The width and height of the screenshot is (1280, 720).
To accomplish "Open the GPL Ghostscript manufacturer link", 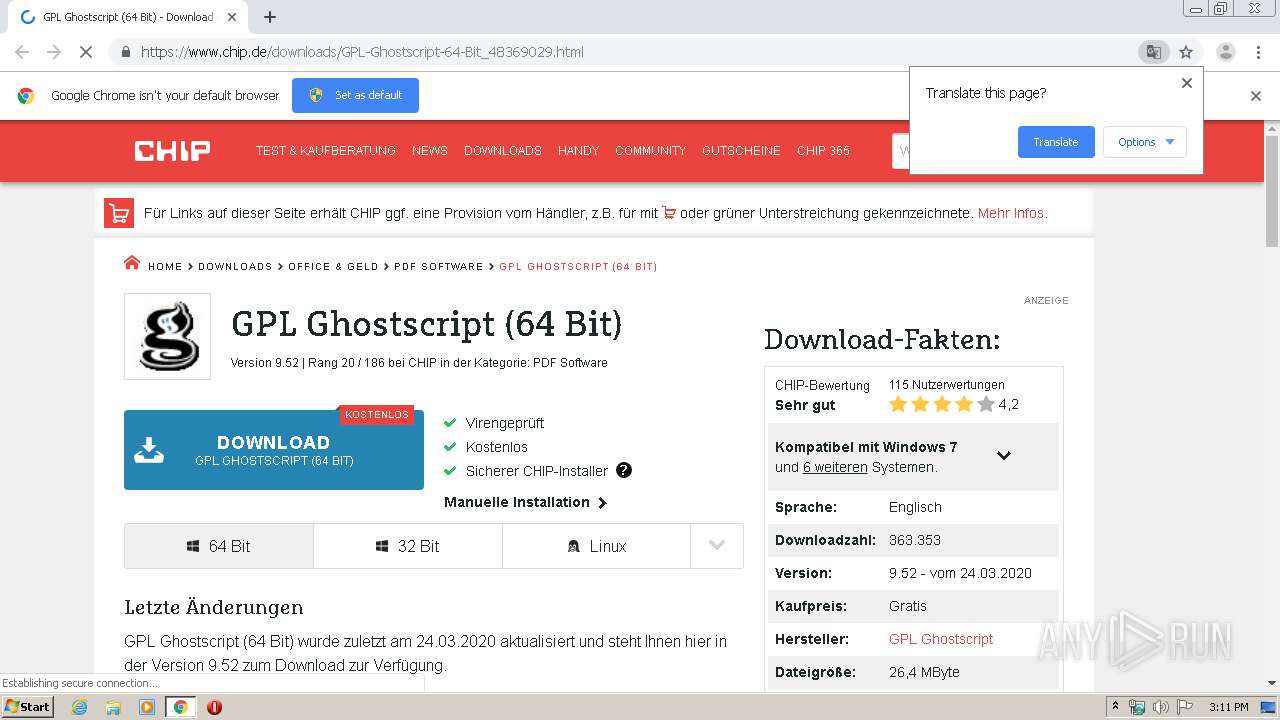I will [x=941, y=639].
